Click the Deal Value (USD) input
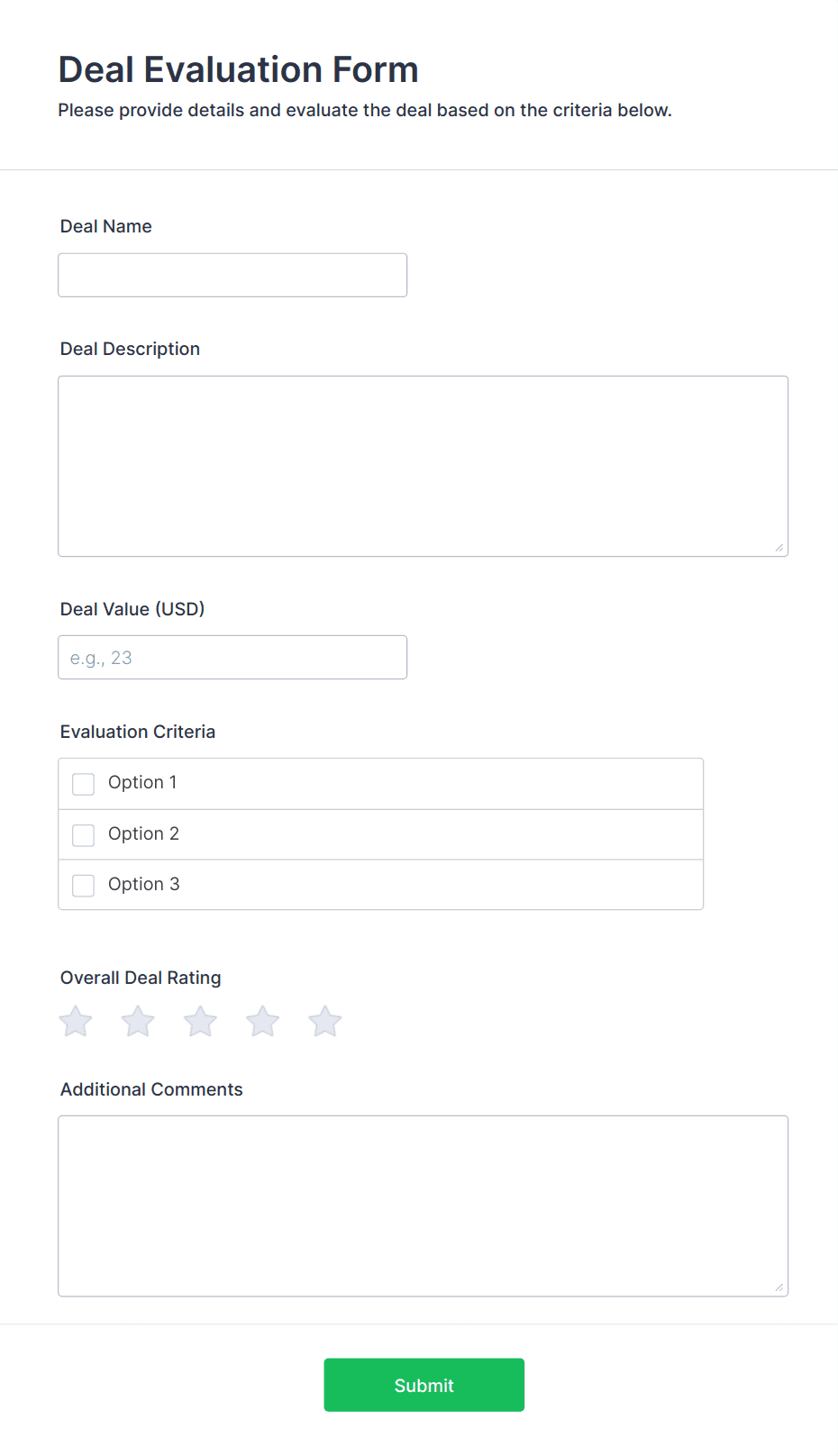 [232, 658]
